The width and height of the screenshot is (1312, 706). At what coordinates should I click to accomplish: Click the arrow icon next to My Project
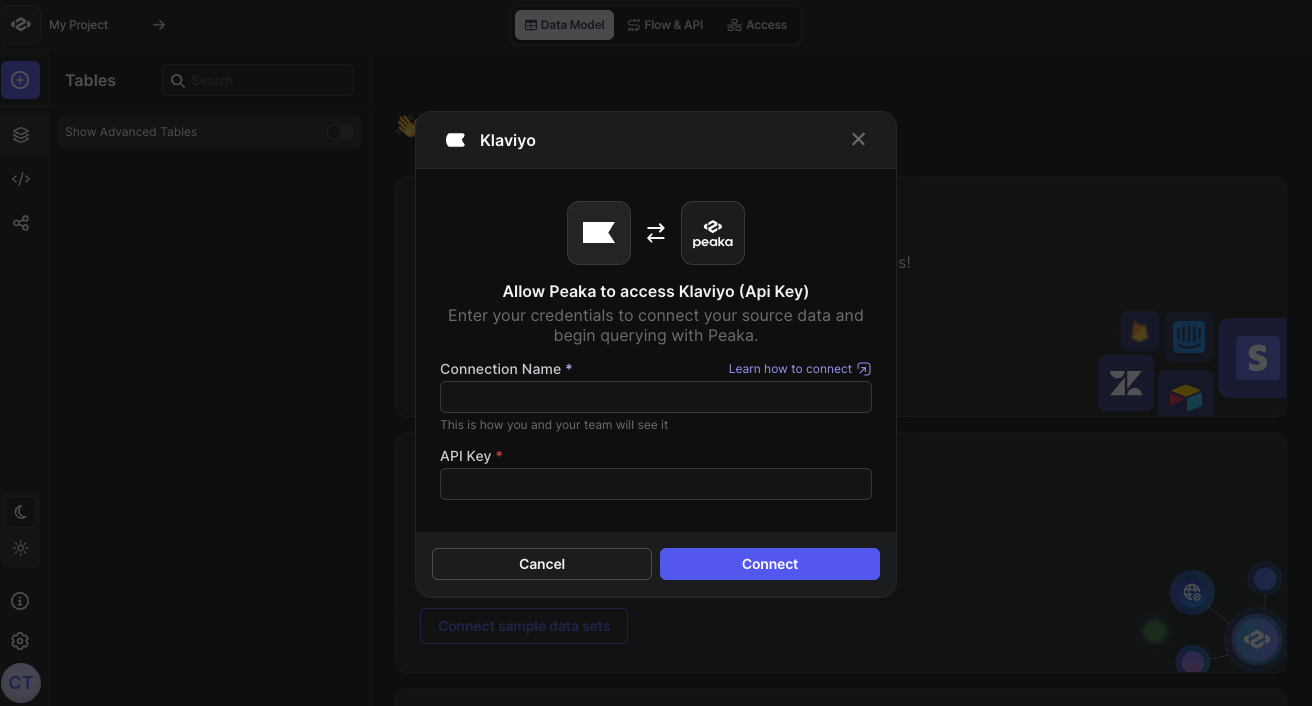tap(159, 25)
